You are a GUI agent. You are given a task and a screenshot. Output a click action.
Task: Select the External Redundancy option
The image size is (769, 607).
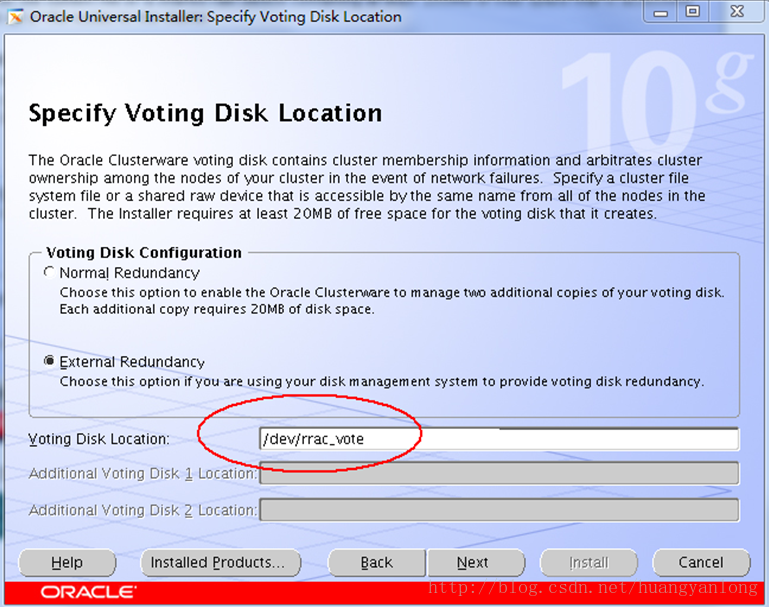coord(49,362)
